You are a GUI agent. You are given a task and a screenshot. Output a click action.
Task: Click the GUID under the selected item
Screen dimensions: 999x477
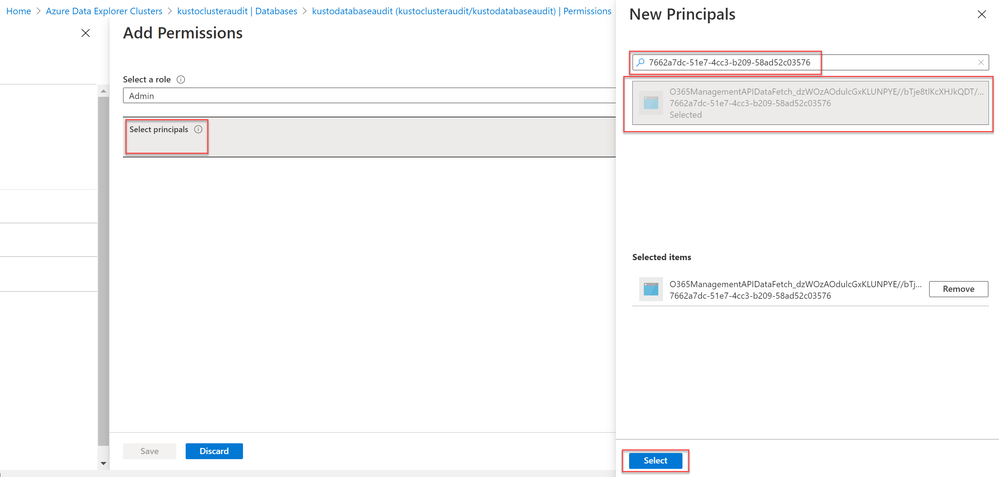pyautogui.click(x=750, y=296)
